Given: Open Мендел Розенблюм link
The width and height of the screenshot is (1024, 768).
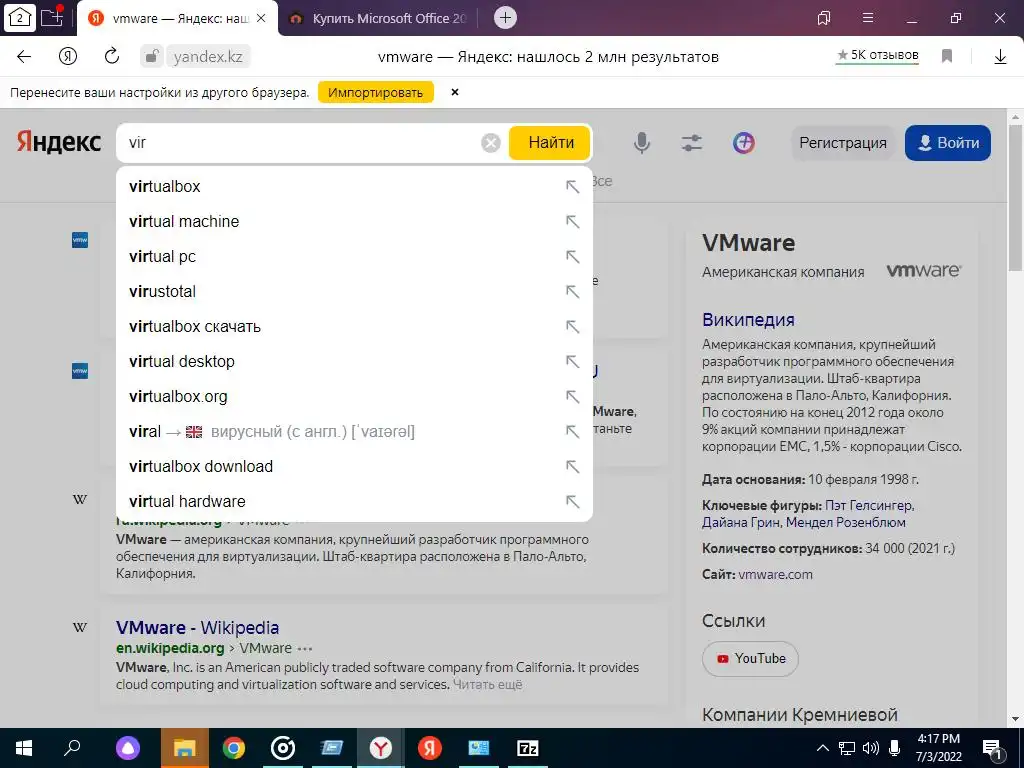Looking at the screenshot, I should coord(846,522).
